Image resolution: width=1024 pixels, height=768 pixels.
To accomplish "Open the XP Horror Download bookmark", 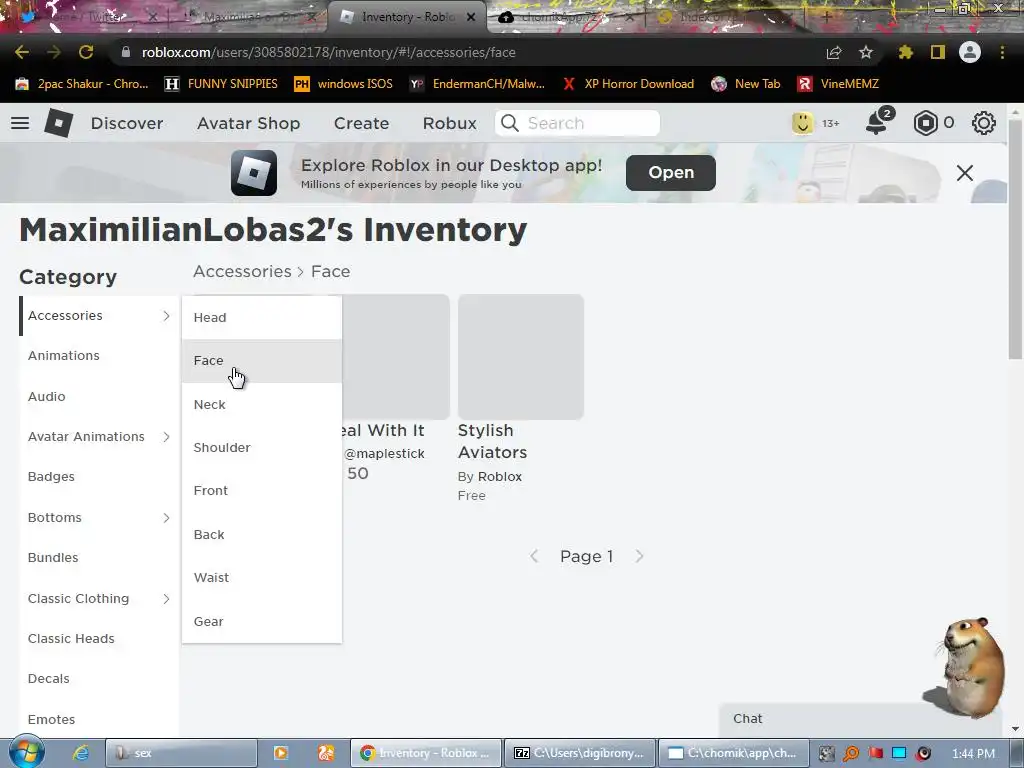I will [628, 84].
